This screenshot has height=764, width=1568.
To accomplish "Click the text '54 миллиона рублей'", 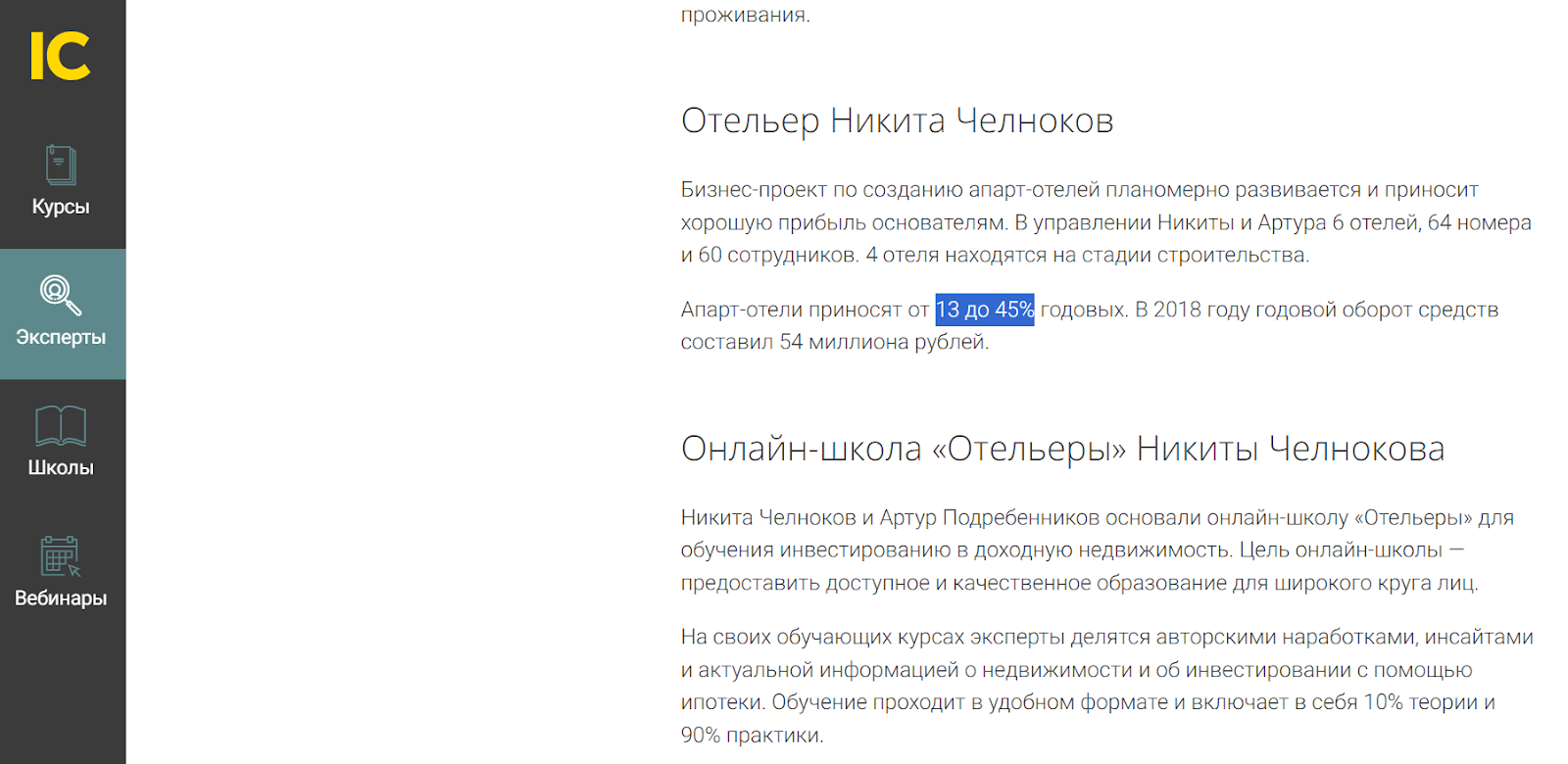I will (x=882, y=342).
